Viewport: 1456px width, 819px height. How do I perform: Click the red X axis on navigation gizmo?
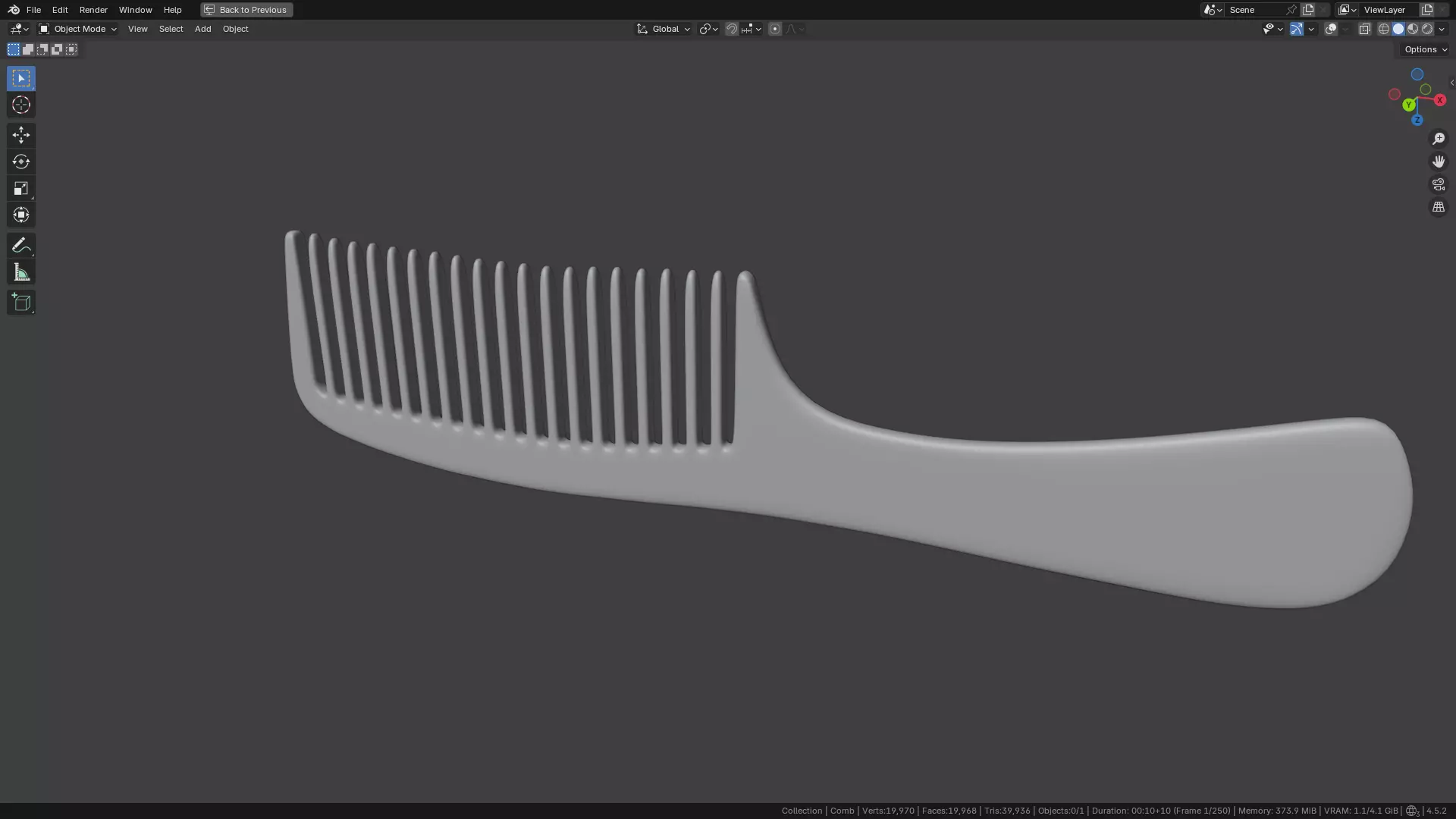coord(1439,100)
